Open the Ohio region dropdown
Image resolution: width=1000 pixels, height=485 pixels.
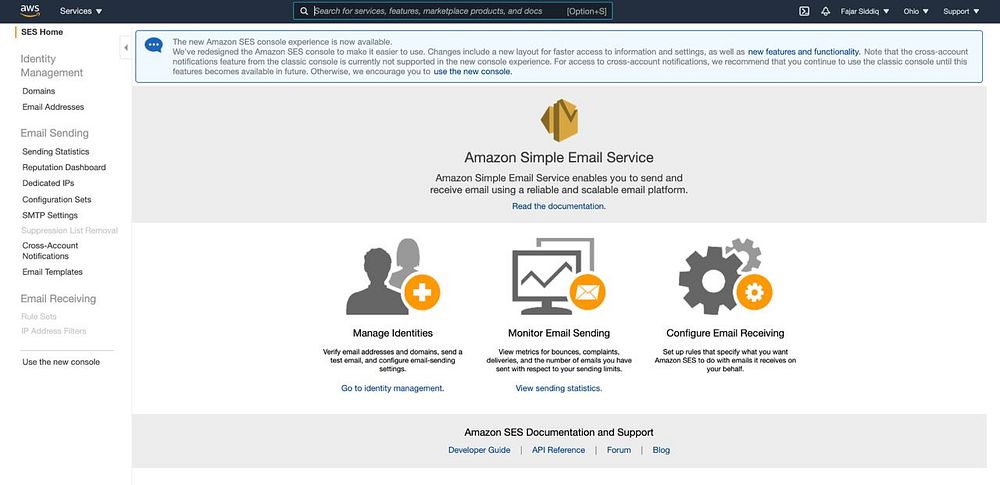point(916,11)
